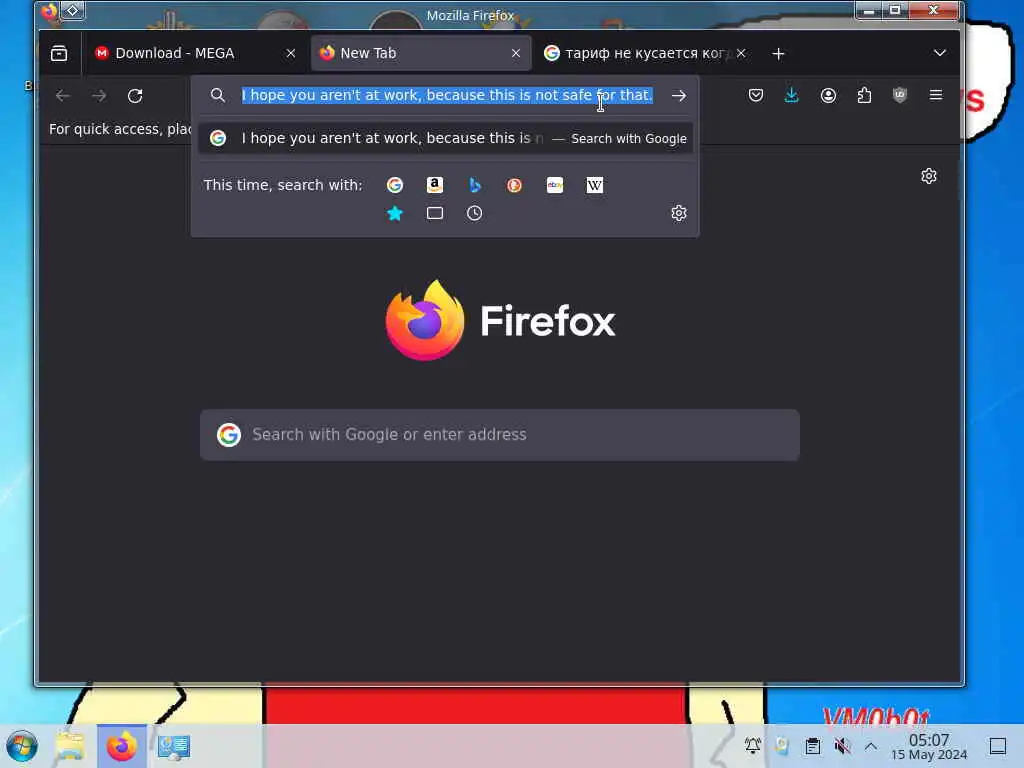1024x768 pixels.
Task: Search this time with Bing
Action: pyautogui.click(x=475, y=185)
